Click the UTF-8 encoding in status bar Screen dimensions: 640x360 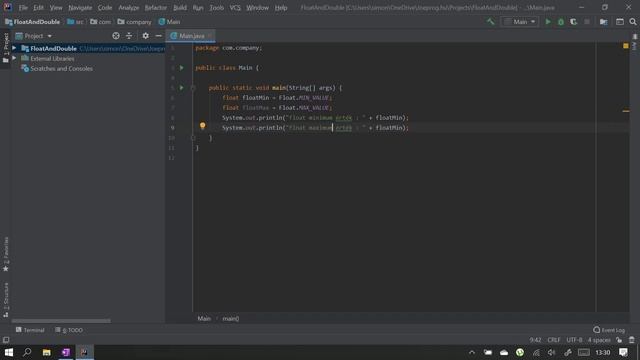point(574,340)
